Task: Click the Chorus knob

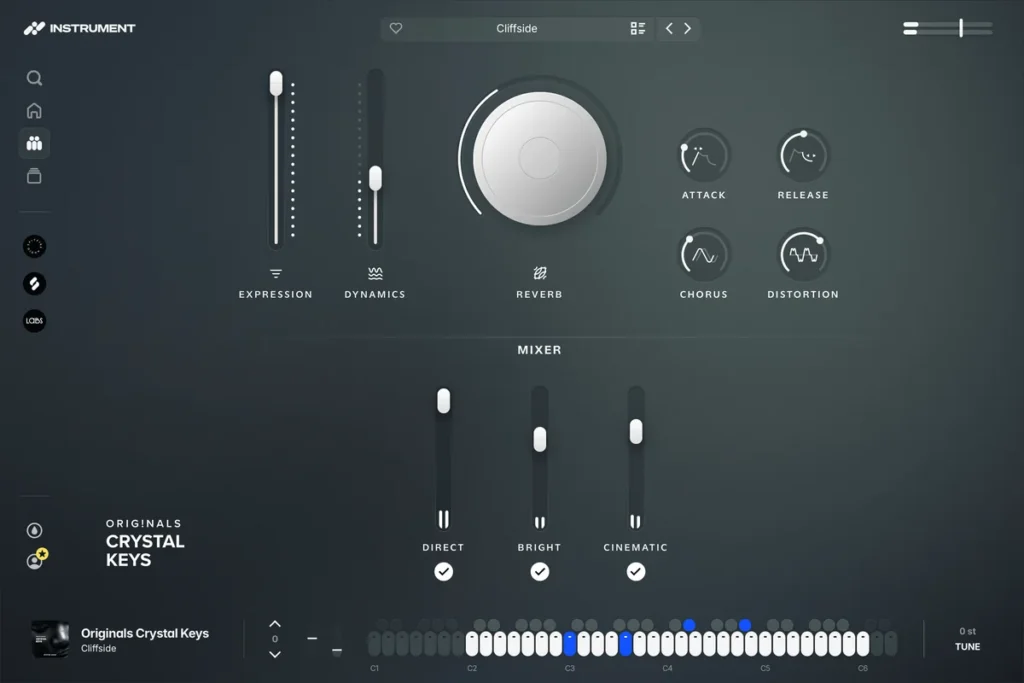Action: tap(703, 255)
